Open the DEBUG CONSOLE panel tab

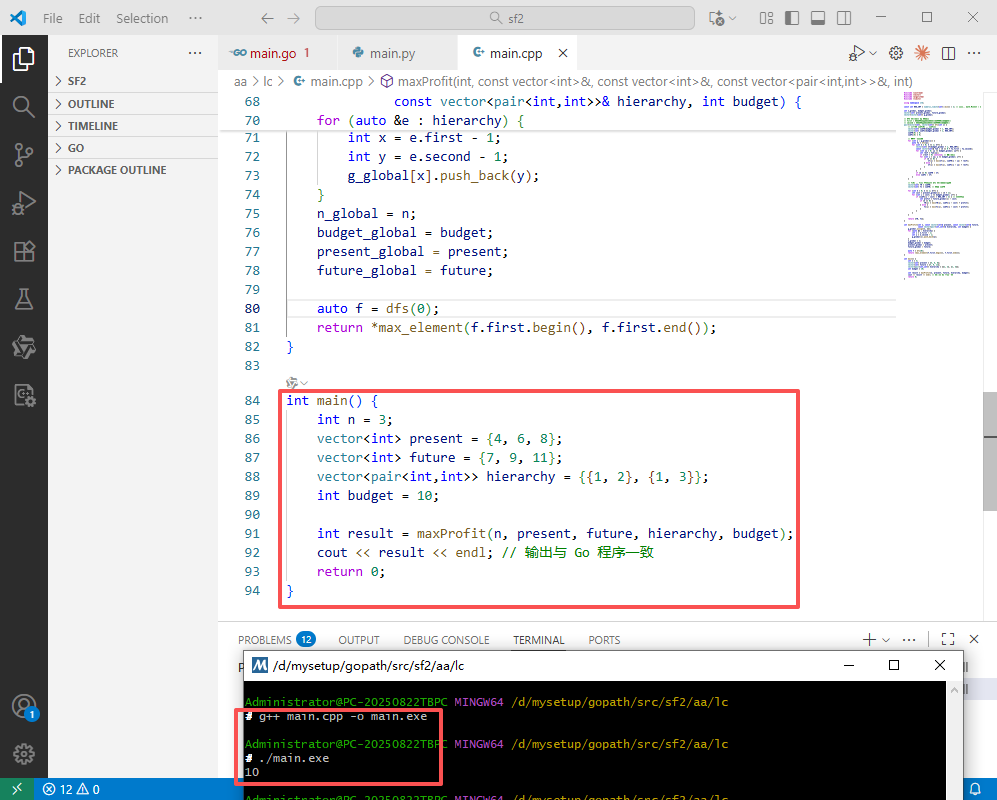[446, 640]
